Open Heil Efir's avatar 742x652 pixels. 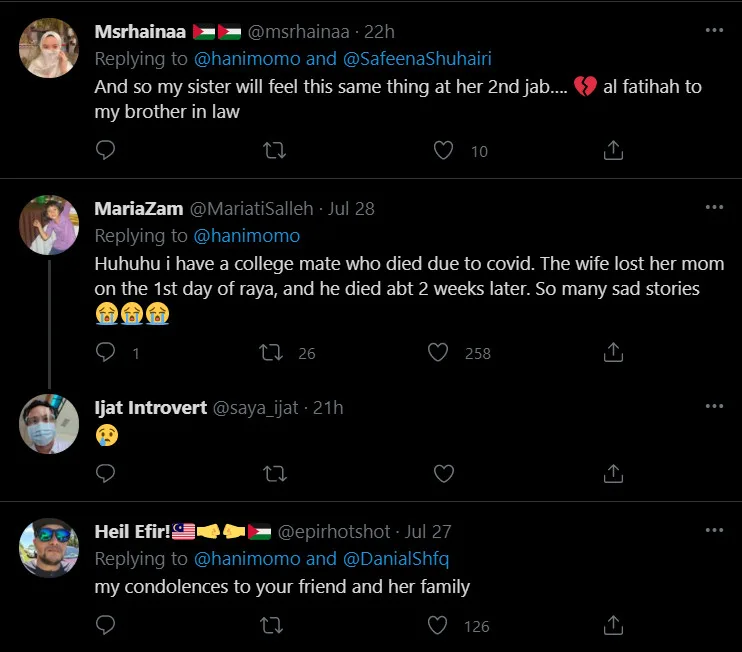coord(49,547)
